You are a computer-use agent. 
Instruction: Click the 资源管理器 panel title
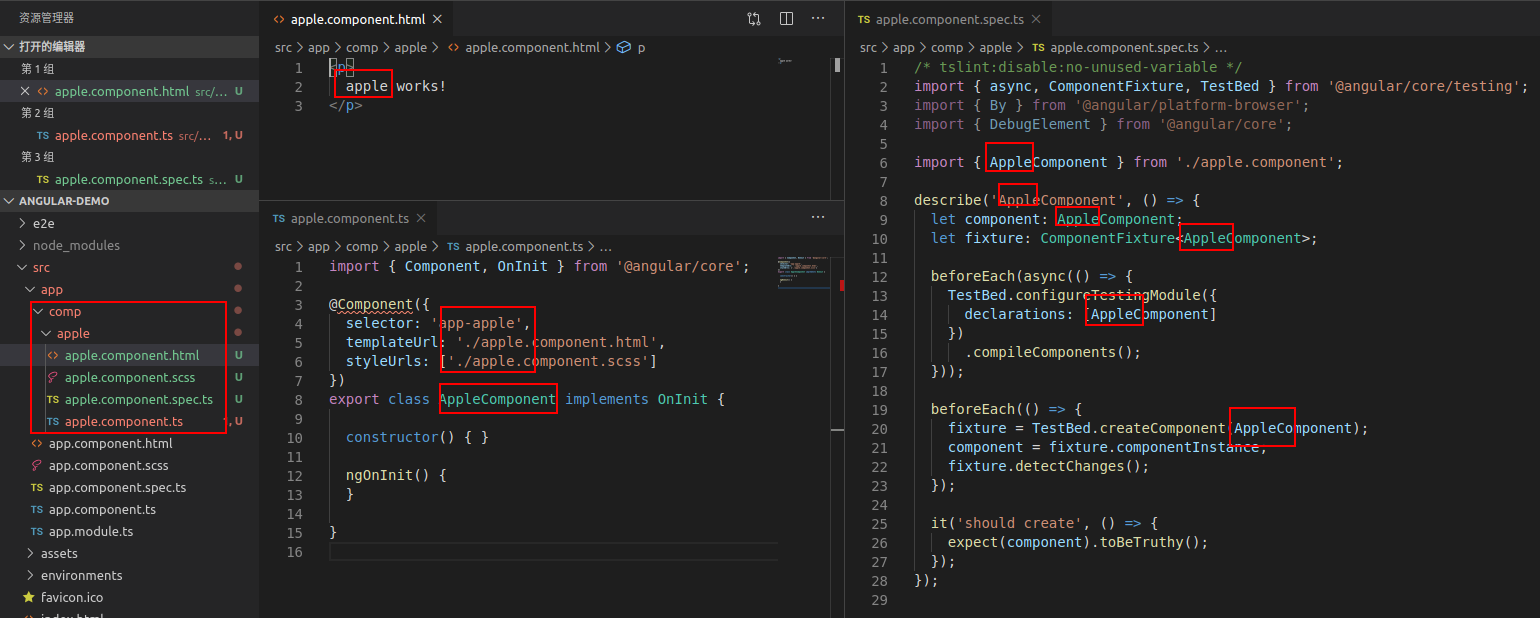click(46, 18)
